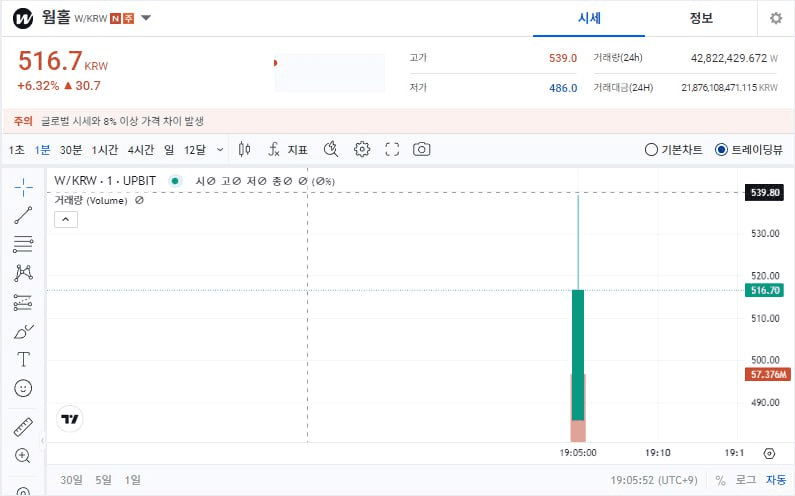Viewport: 795px width, 496px height.
Task: Click the 고가 539.0 high price value
Action: (x=563, y=58)
